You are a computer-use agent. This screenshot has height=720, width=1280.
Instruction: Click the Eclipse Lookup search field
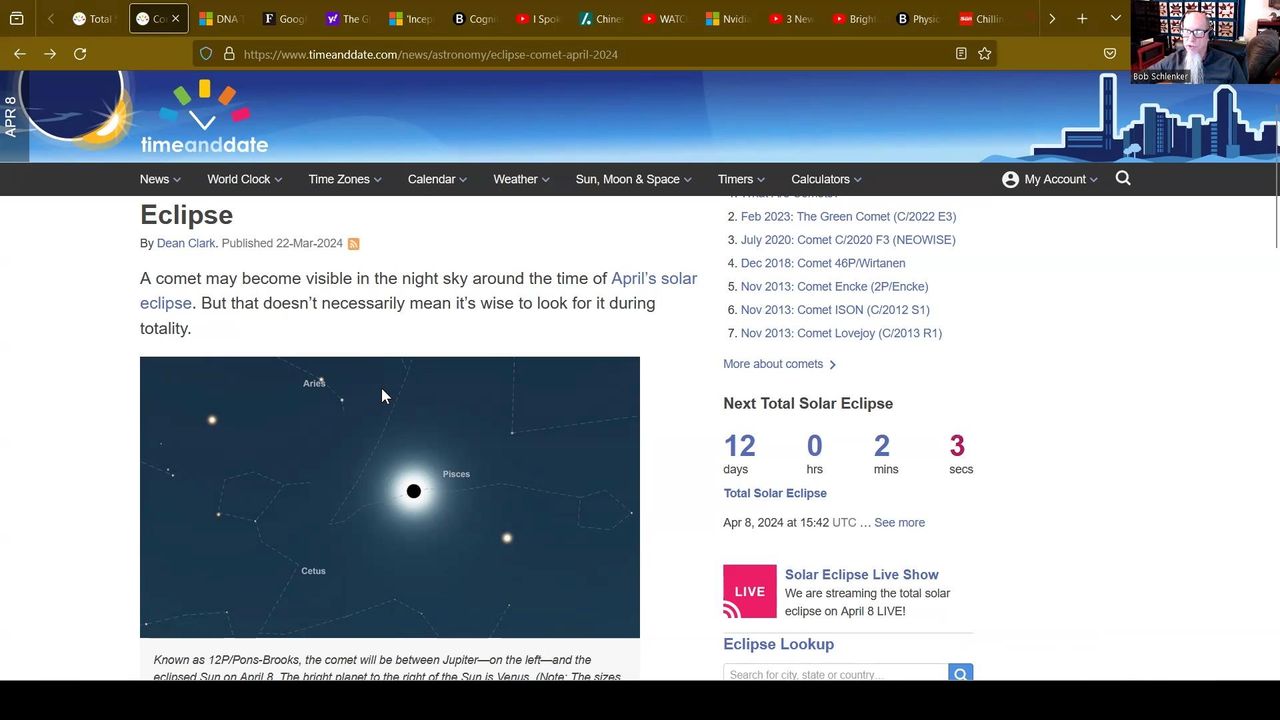[835, 674]
